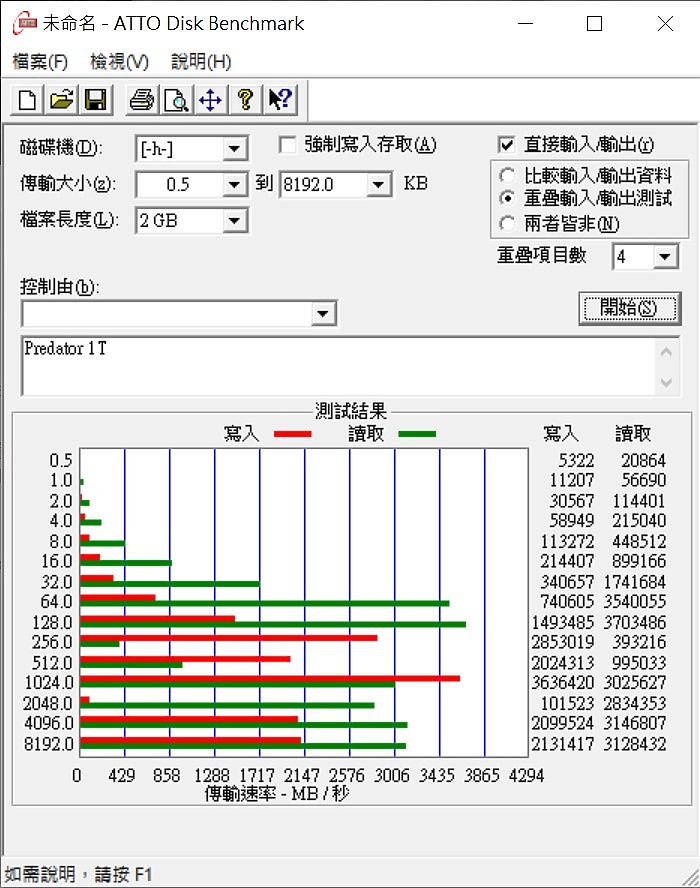Click the green 讀取 legend swatch

point(417,434)
